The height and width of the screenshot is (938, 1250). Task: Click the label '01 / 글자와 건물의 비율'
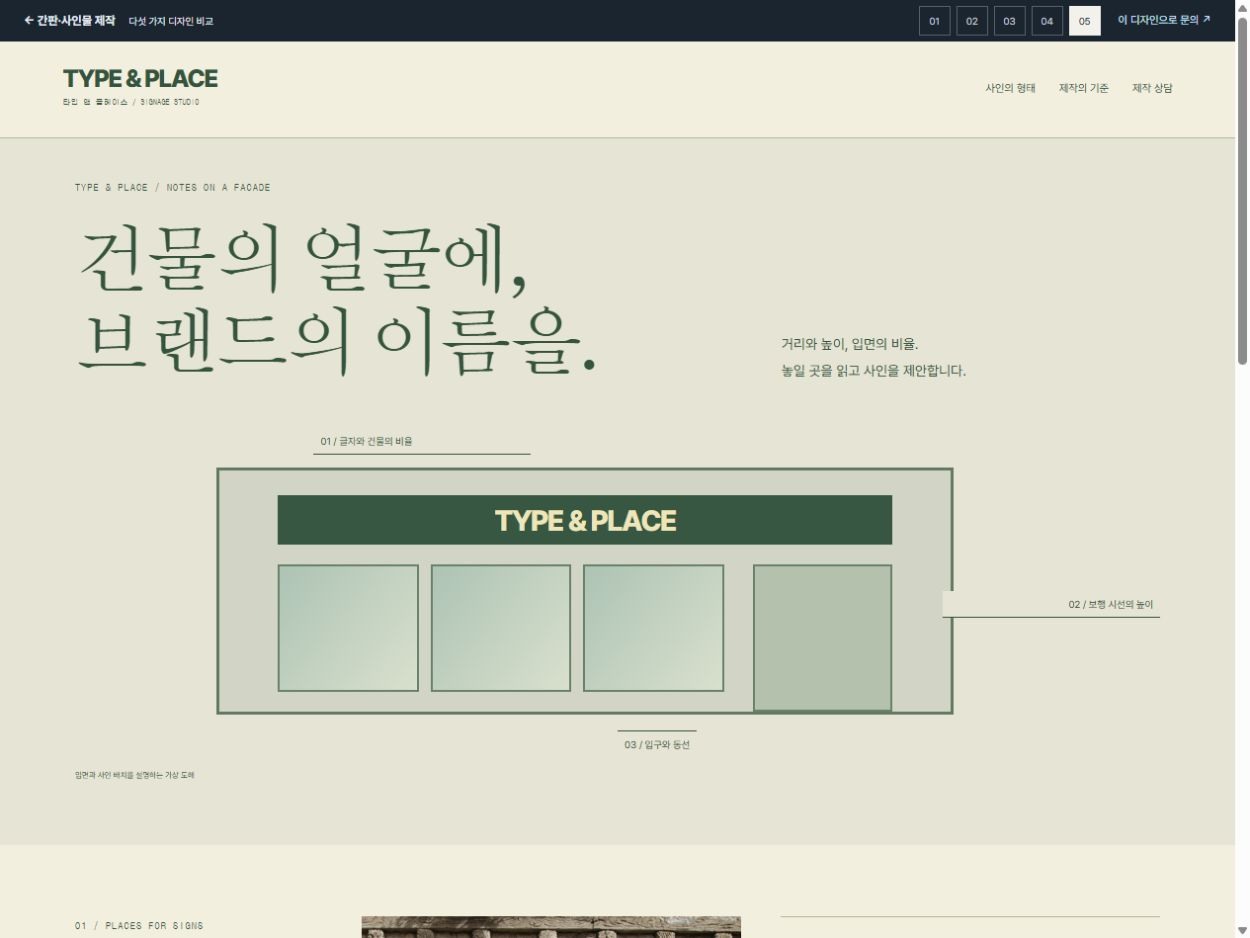[366, 441]
